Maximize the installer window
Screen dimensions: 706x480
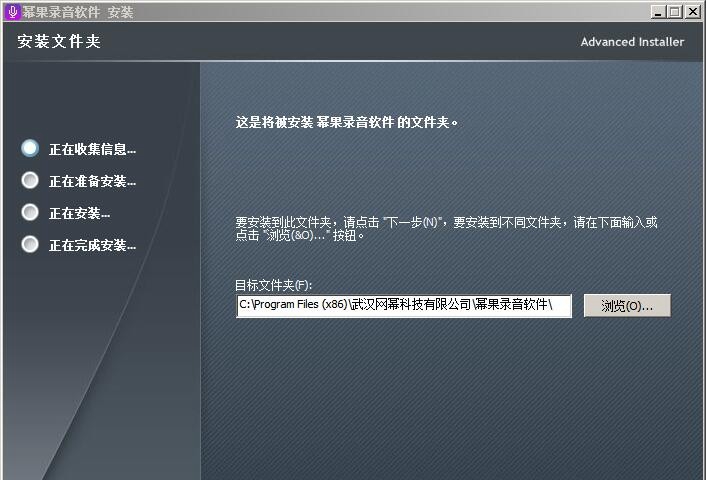675,12
